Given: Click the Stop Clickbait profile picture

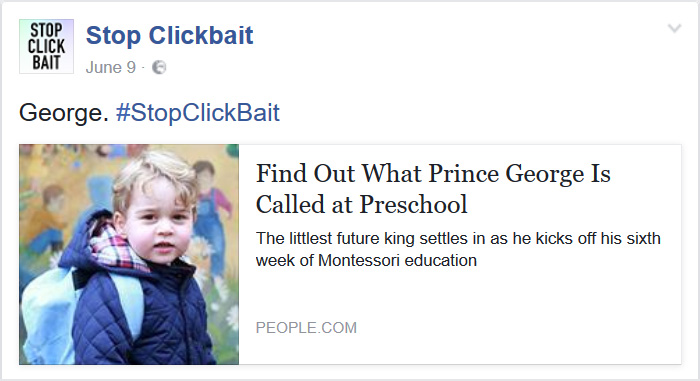Looking at the screenshot, I should (x=46, y=46).
